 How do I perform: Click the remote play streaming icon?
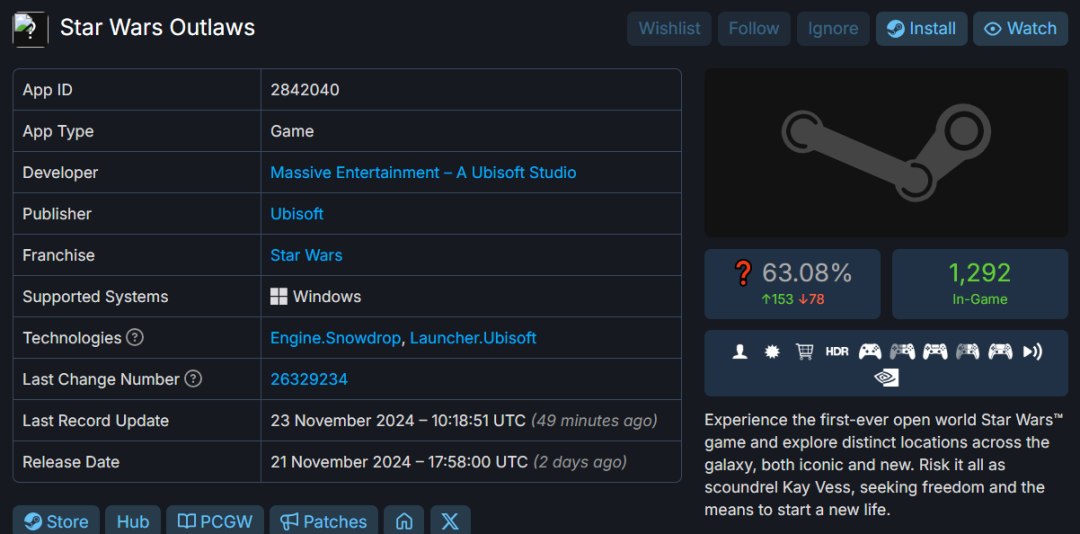pos(1033,351)
